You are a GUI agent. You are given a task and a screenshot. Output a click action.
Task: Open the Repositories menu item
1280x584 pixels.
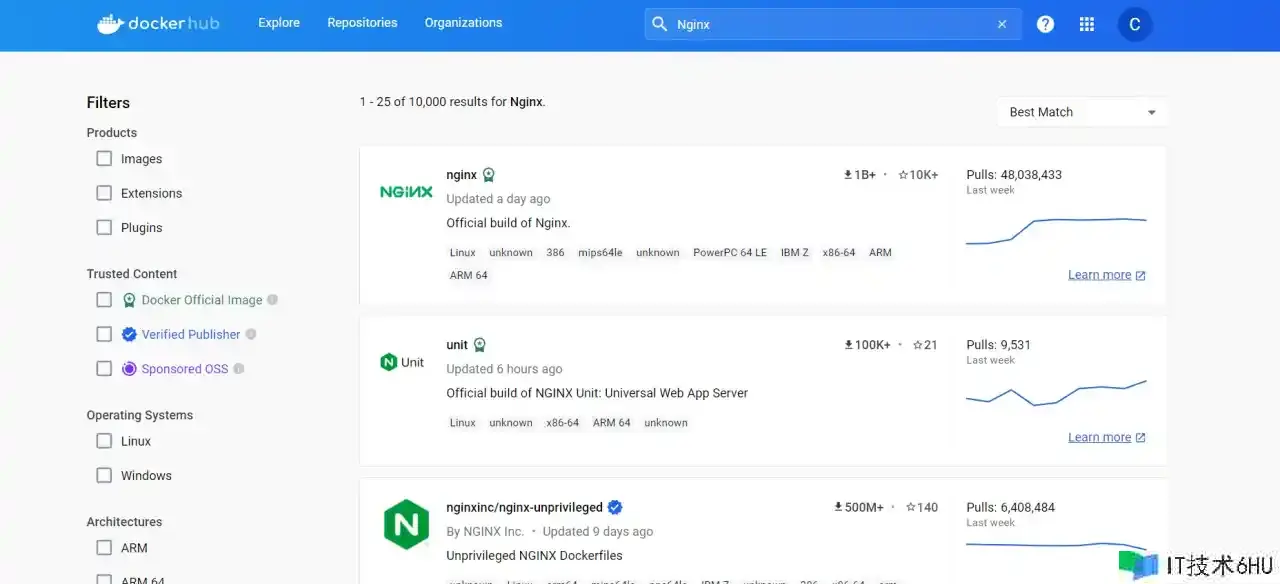point(362,23)
